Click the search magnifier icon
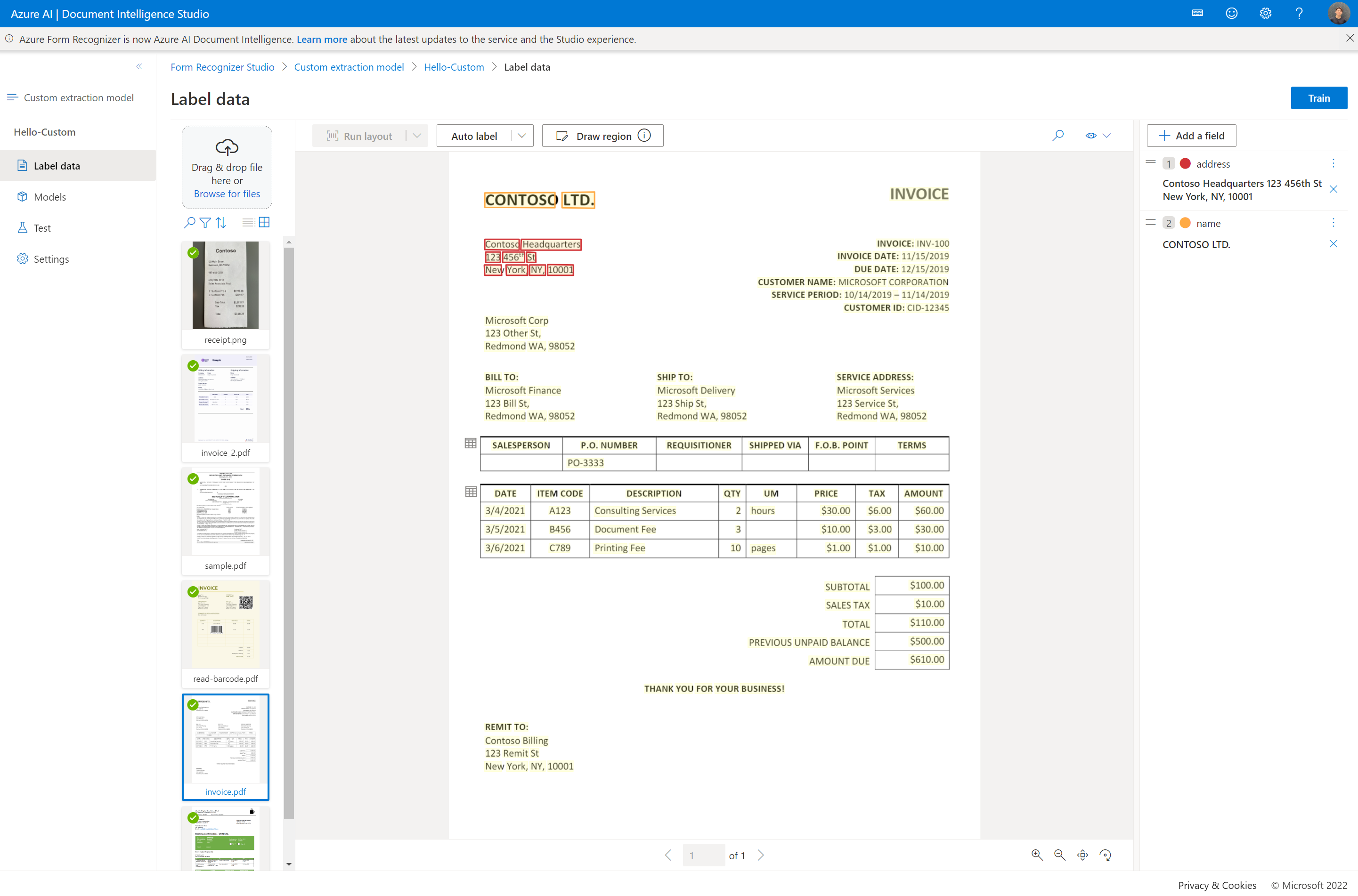1358x896 pixels. [x=1058, y=136]
